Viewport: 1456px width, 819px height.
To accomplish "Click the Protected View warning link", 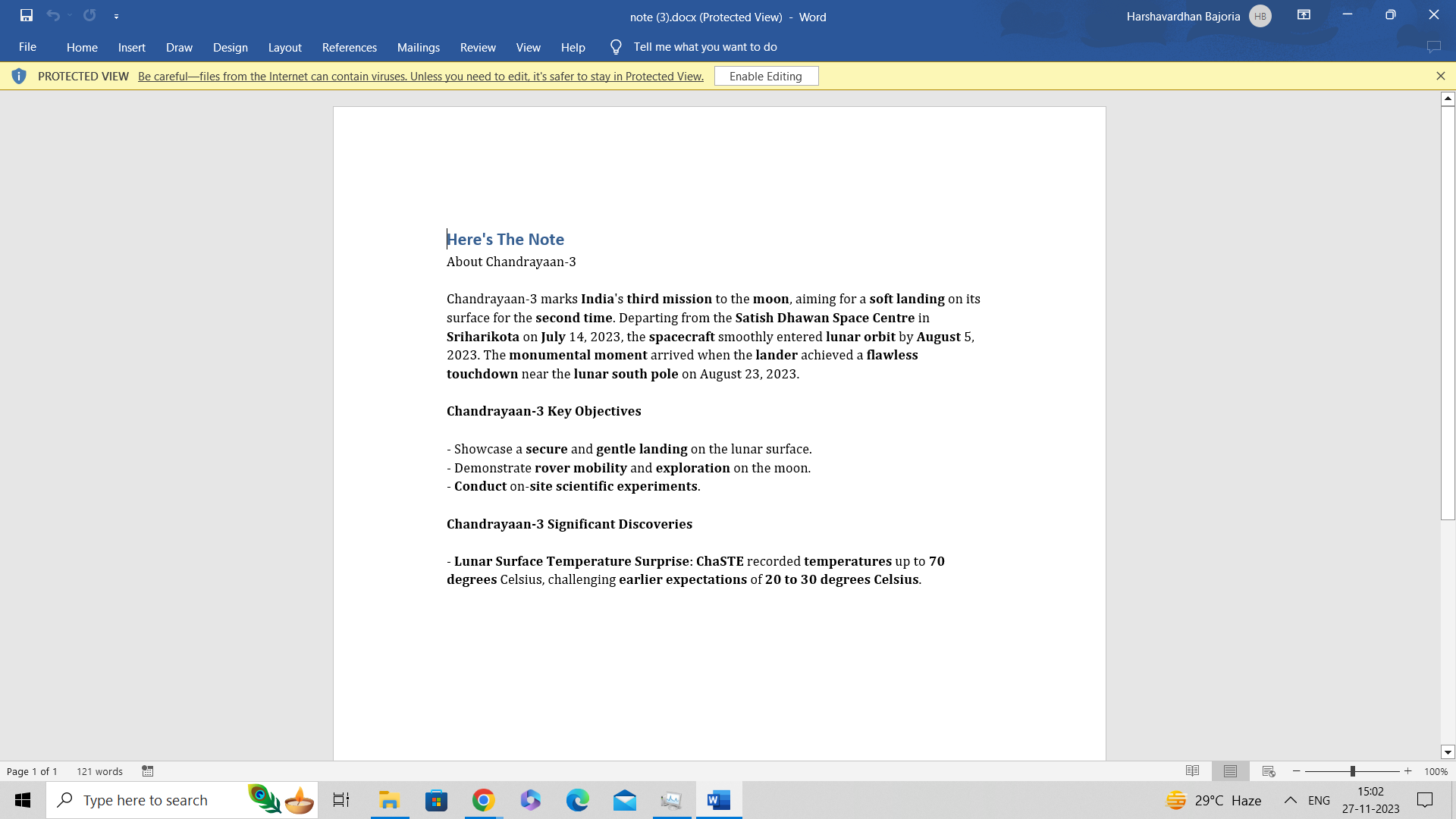I will tap(420, 76).
